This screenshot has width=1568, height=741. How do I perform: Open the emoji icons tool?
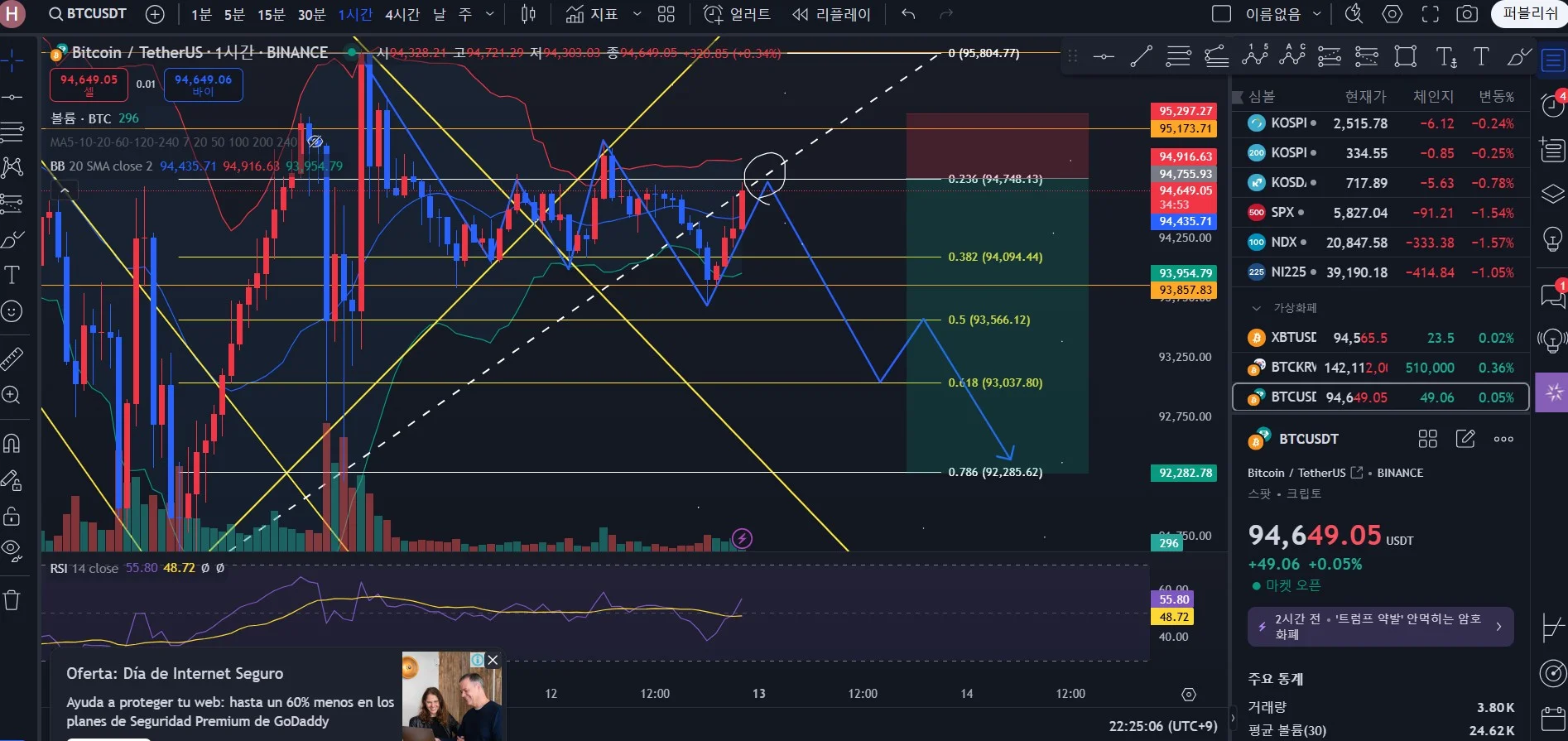12,311
